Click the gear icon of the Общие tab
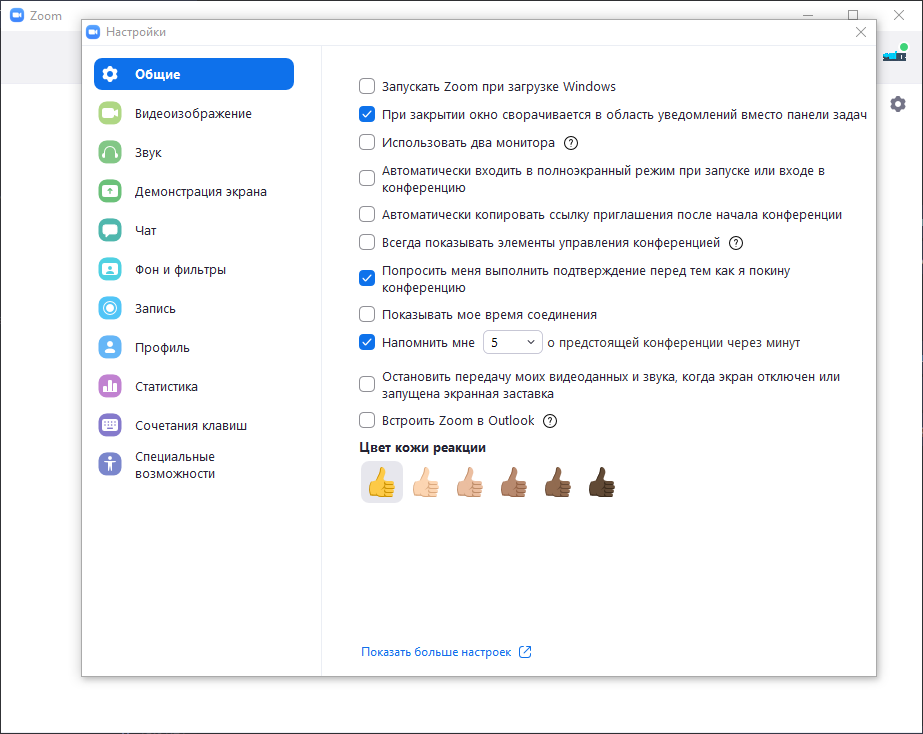The width and height of the screenshot is (923, 734). 110,74
